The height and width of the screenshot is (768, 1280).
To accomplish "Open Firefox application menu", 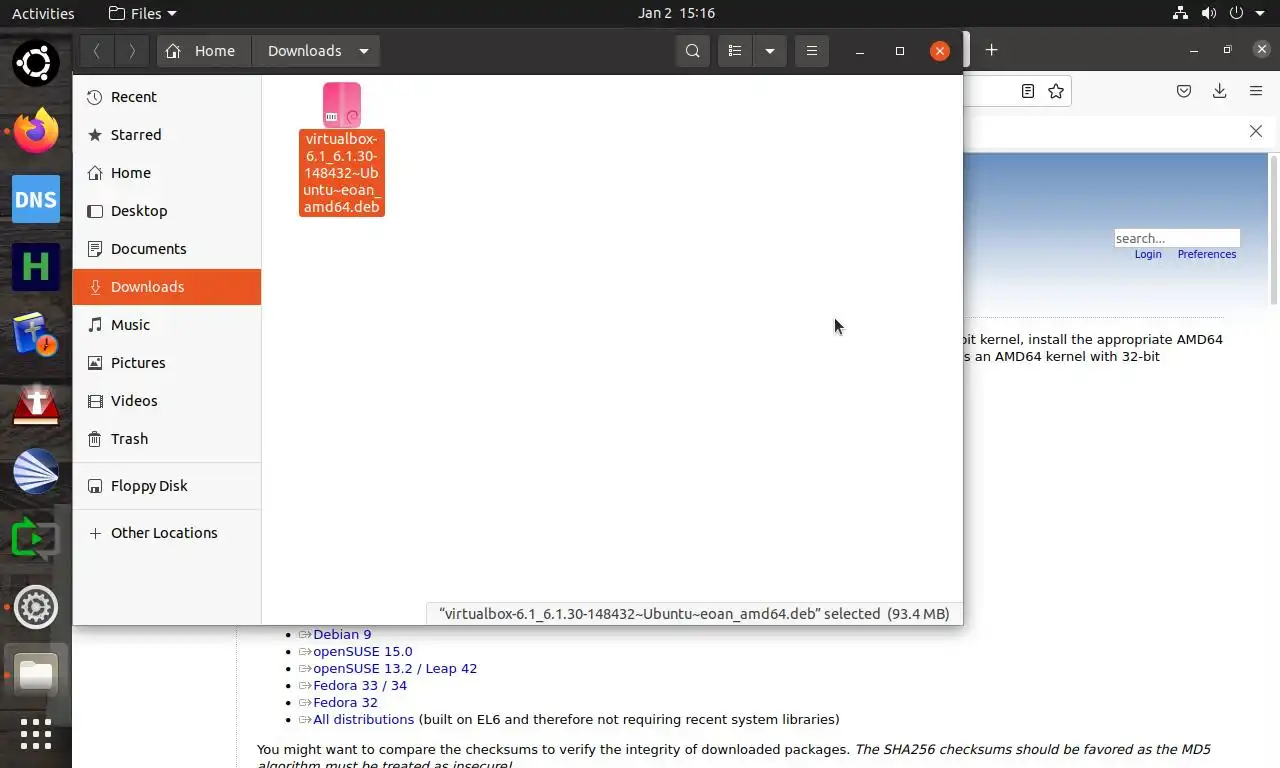I will click(1256, 91).
